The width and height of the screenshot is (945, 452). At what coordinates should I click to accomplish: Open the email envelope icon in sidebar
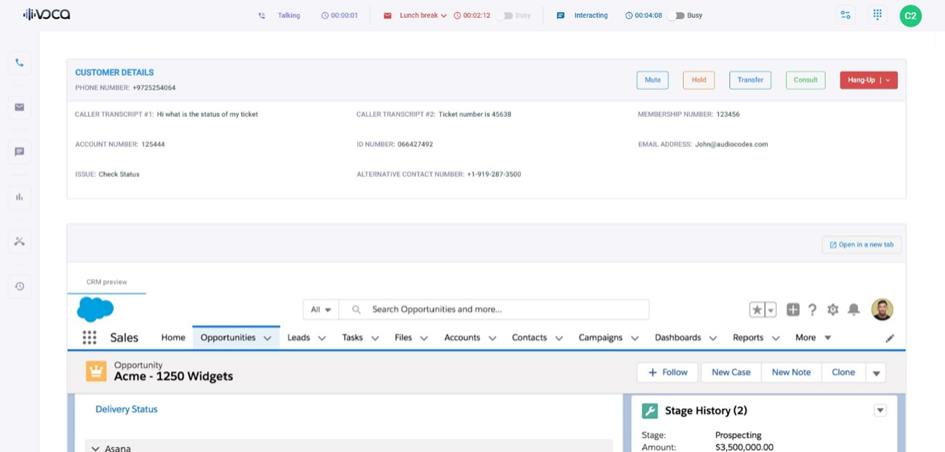[x=19, y=107]
